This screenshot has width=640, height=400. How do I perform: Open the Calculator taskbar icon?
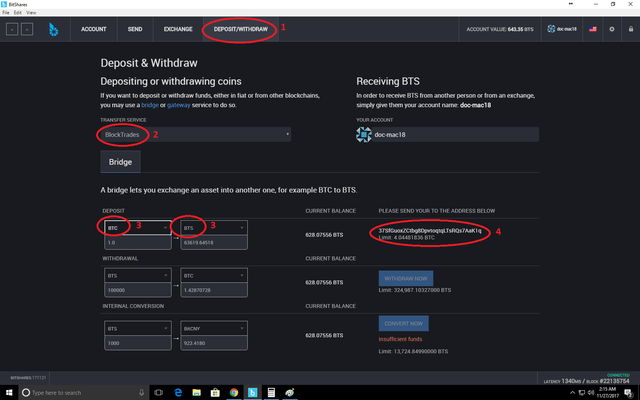271,393
